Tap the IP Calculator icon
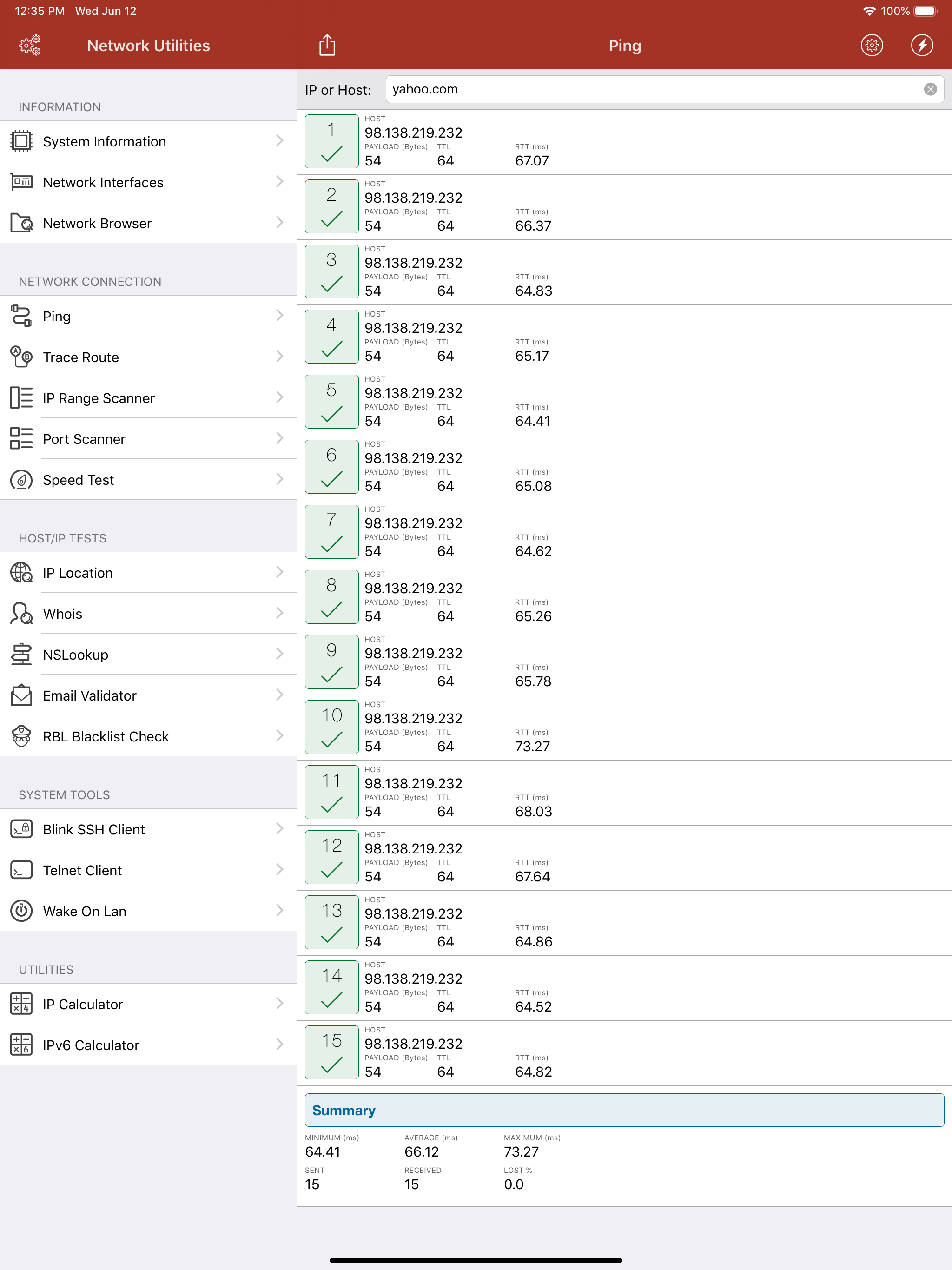The height and width of the screenshot is (1270, 952). click(x=21, y=1004)
